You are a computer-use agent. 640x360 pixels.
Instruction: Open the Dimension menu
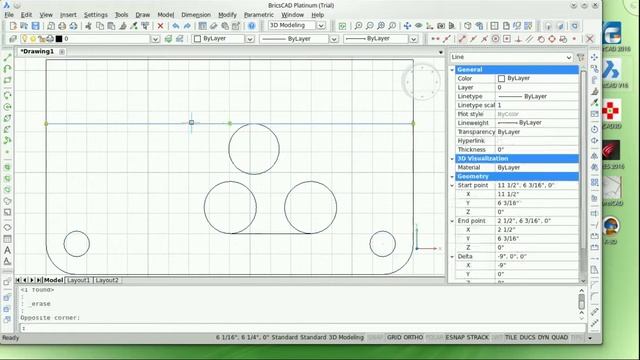[196, 15]
